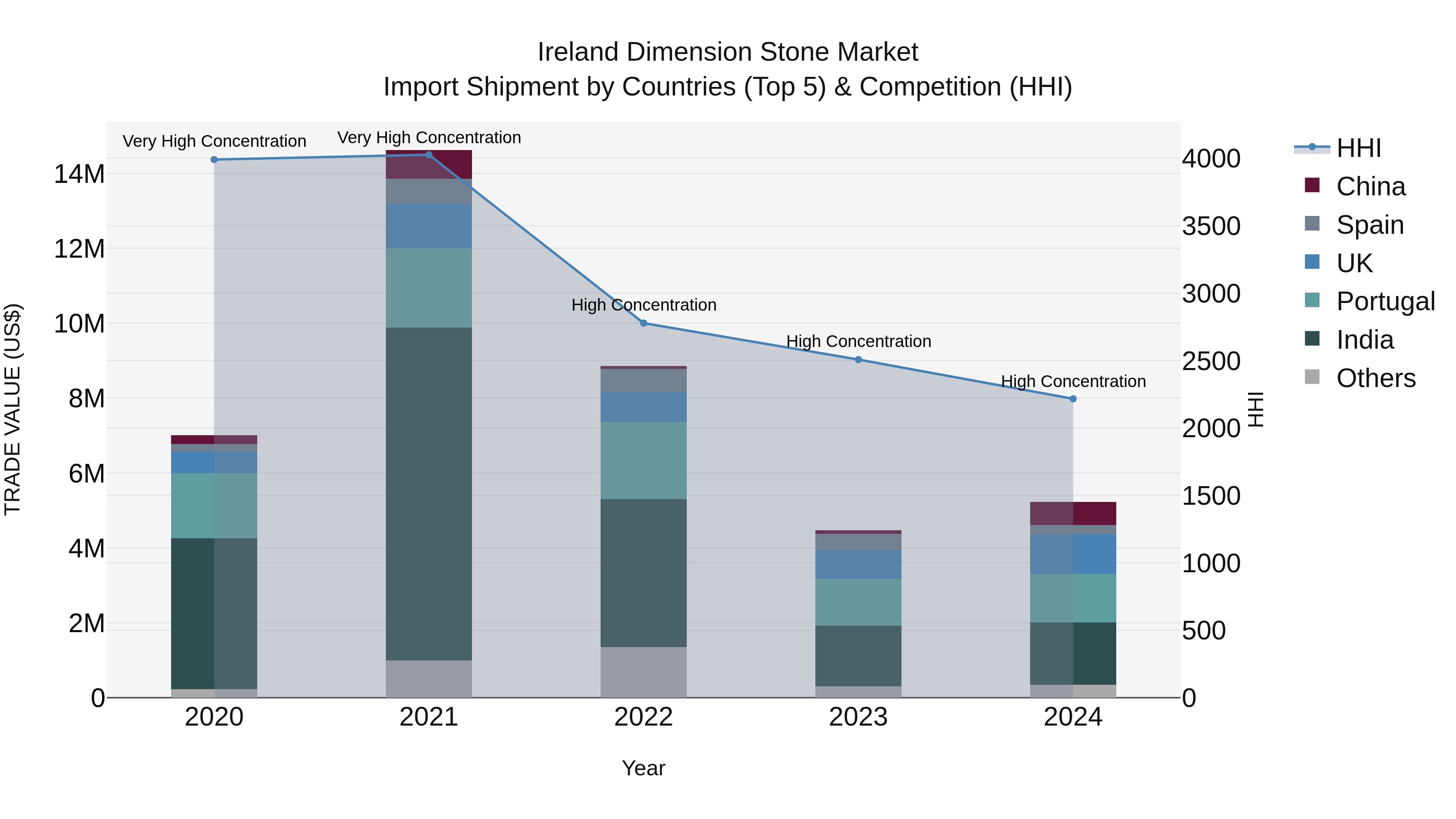Select the Spain segment of the 2021 bar
1456x819 pixels.
[428, 192]
